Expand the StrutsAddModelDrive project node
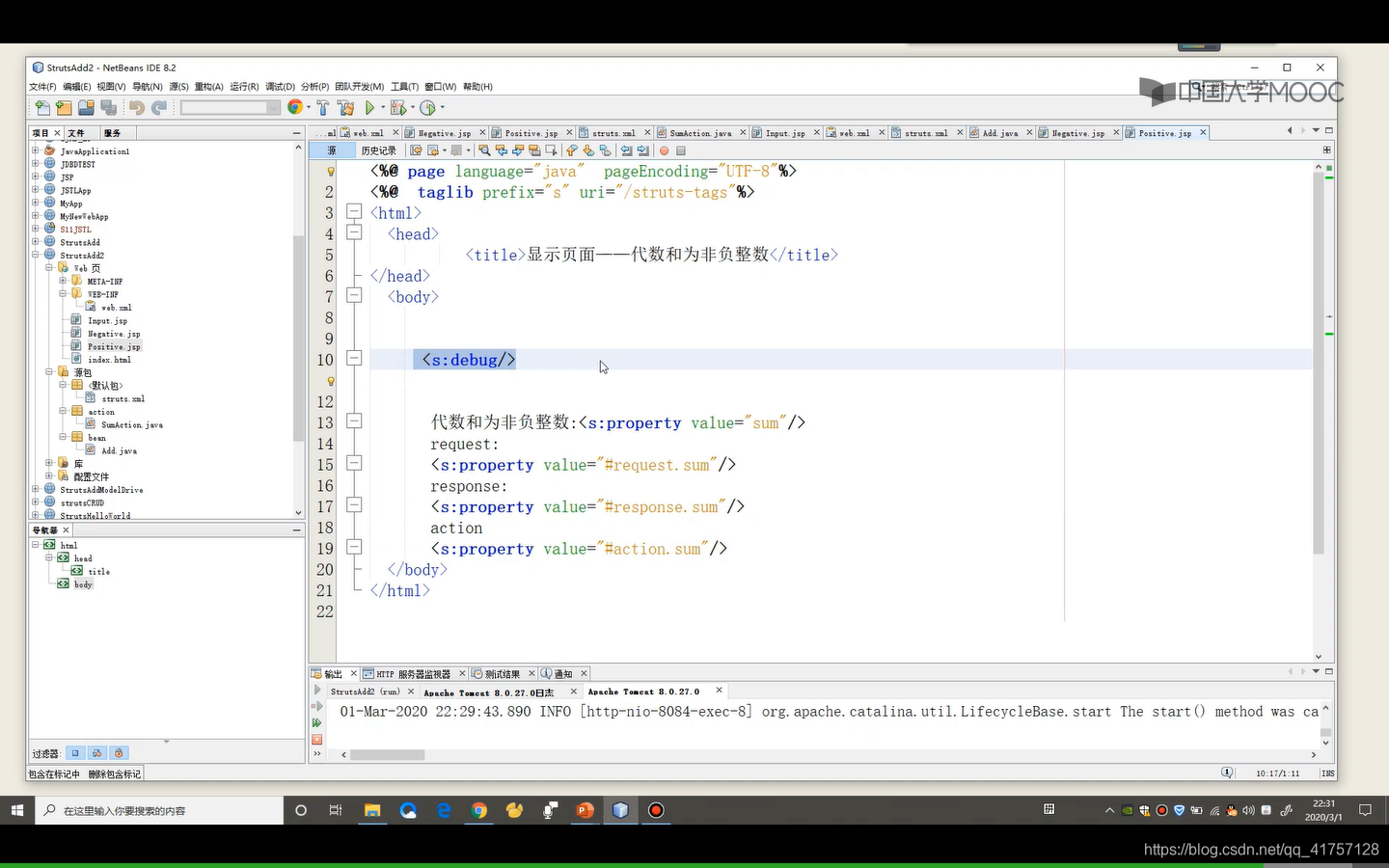1389x868 pixels. (x=36, y=489)
